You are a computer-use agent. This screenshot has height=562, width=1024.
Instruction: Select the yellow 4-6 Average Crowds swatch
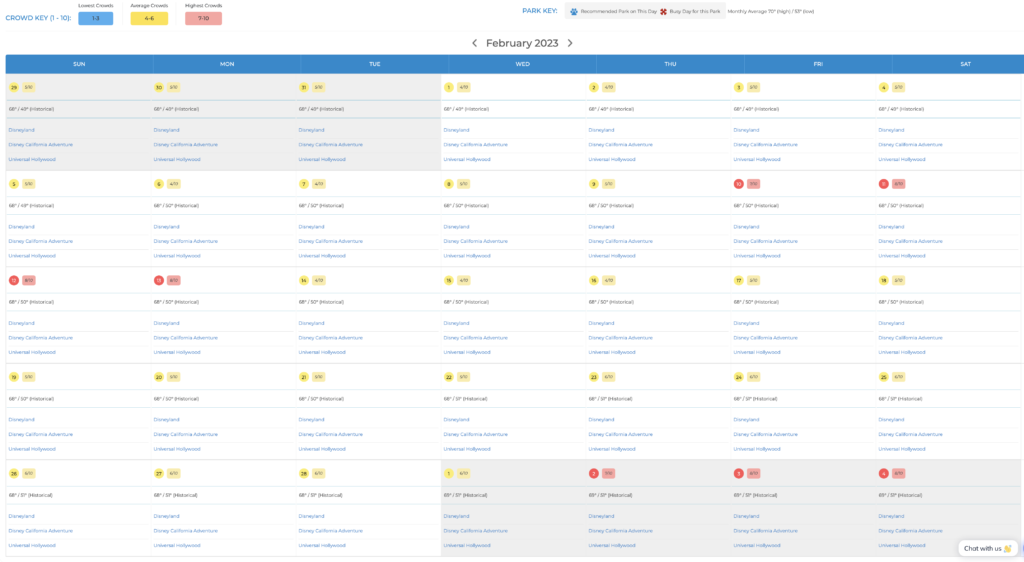click(x=149, y=18)
